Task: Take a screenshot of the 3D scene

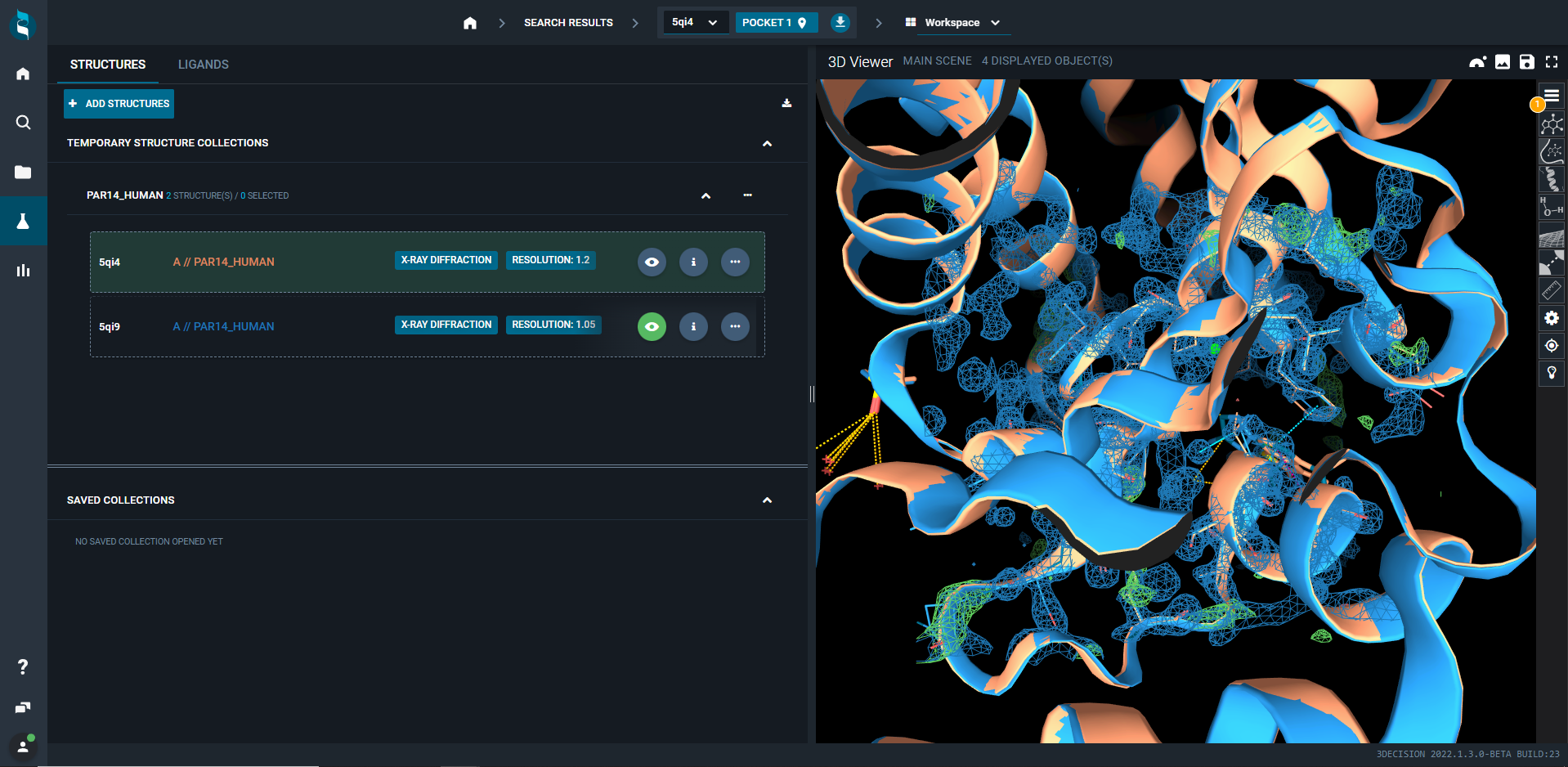Action: [1503, 61]
